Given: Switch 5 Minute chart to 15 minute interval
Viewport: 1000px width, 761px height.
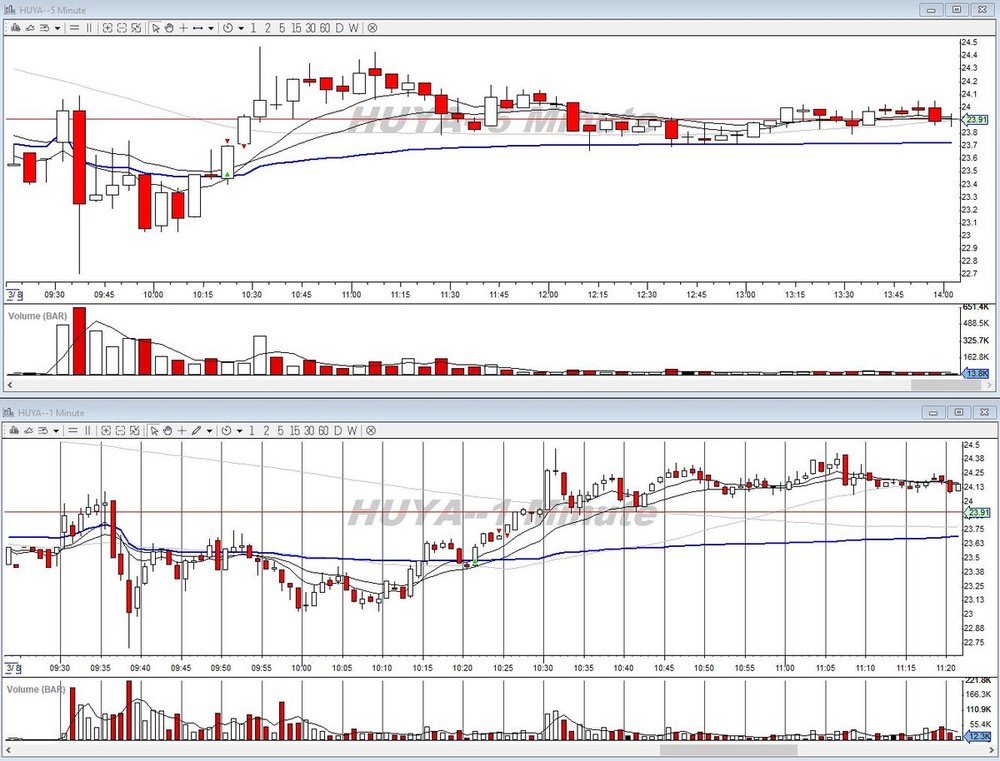Looking at the screenshot, I should 297,28.
